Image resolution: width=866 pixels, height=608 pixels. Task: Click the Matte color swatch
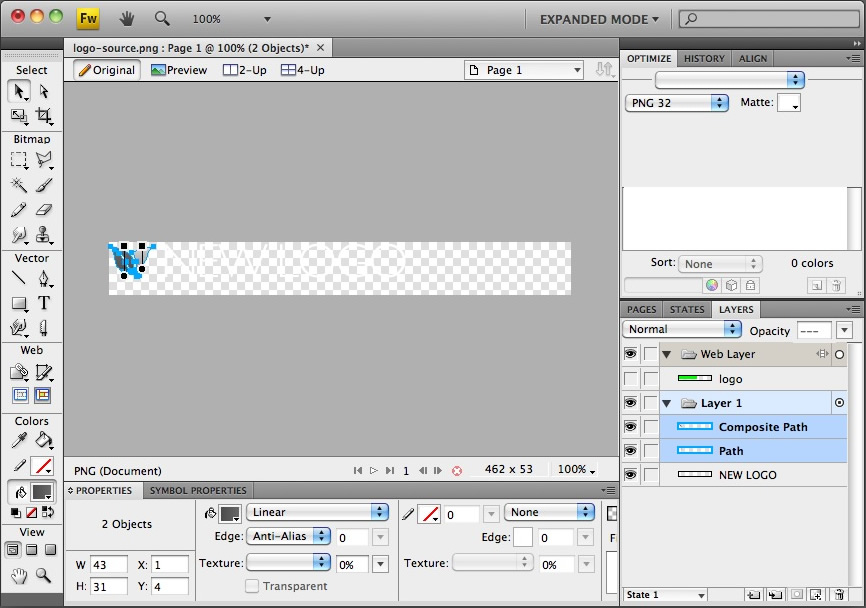pyautogui.click(x=788, y=103)
